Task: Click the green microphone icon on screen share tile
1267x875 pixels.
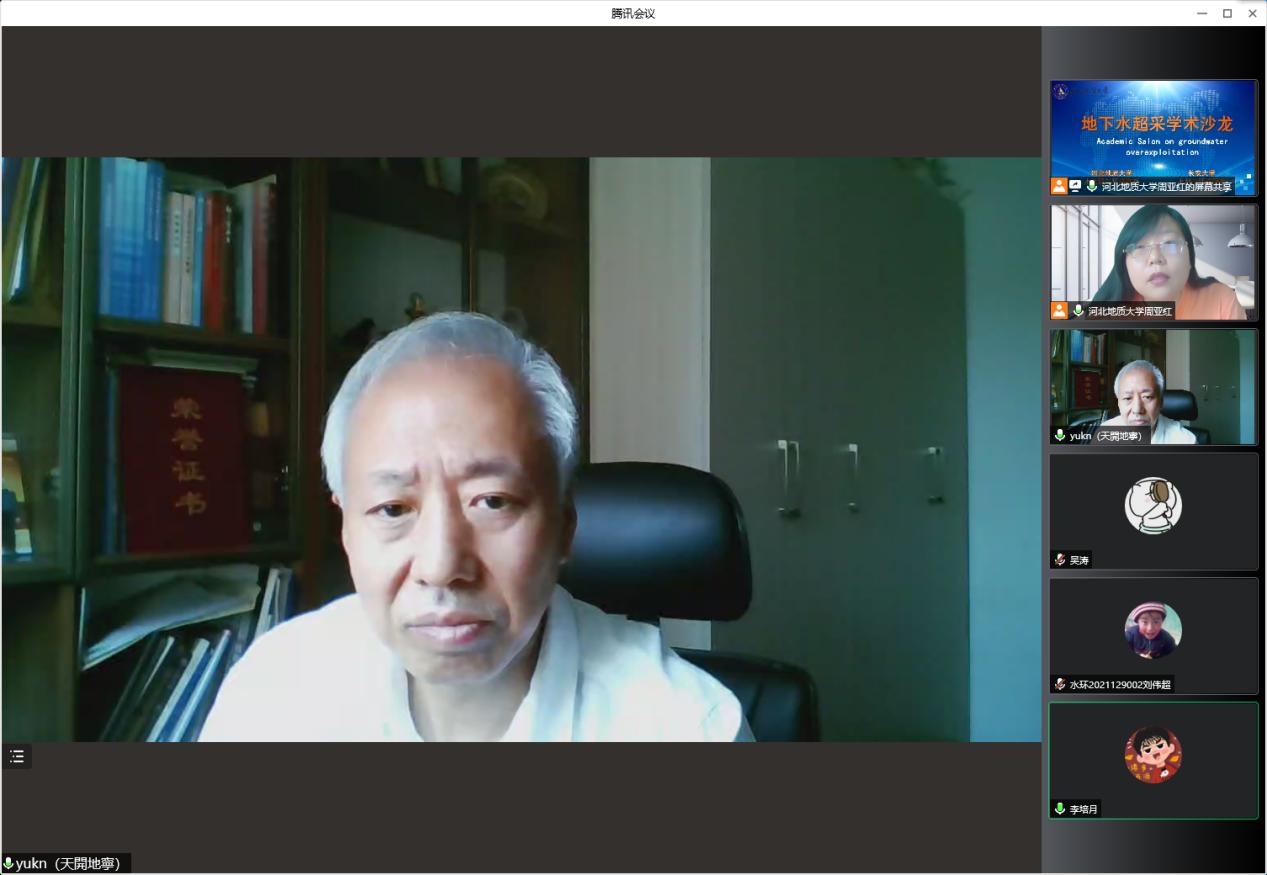Action: (x=1092, y=186)
